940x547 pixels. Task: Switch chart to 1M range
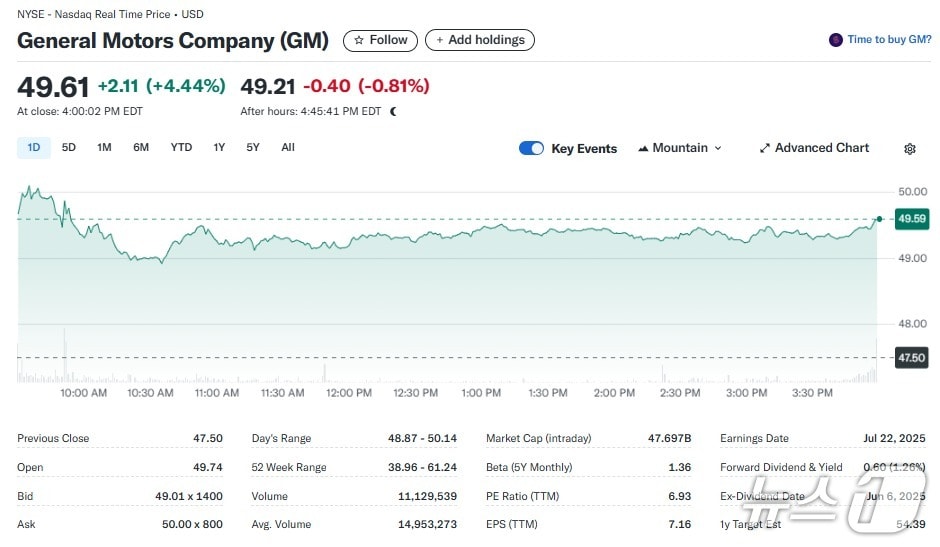[x=104, y=148]
